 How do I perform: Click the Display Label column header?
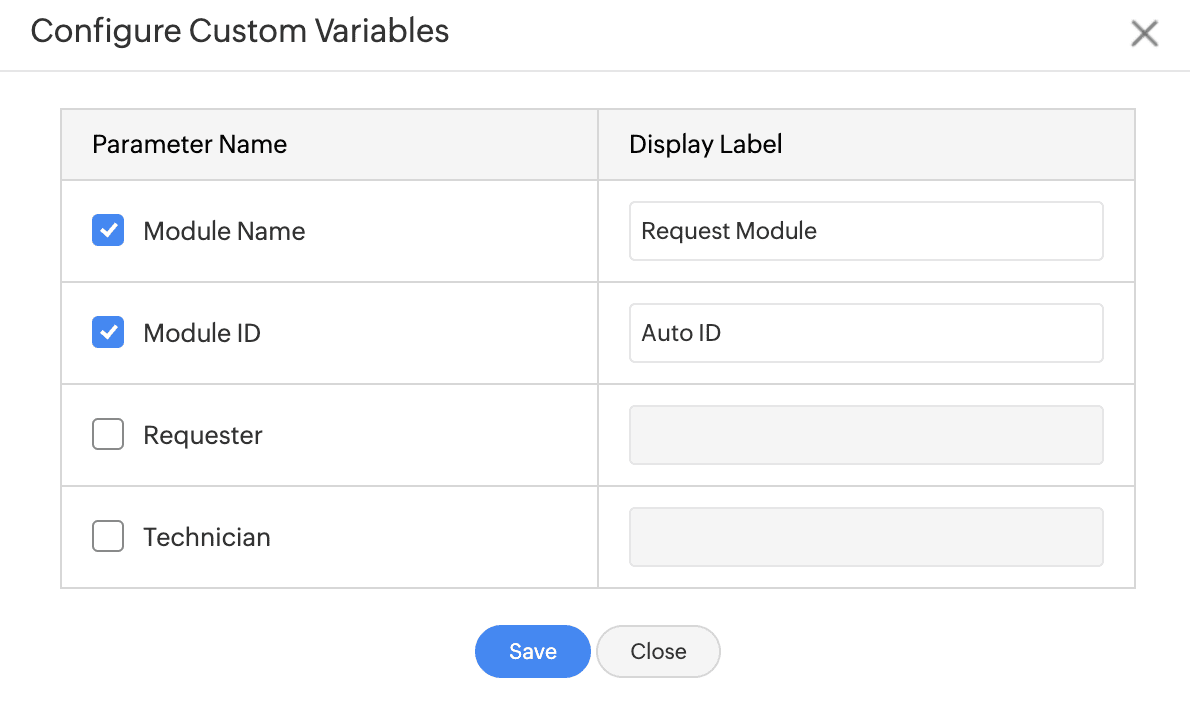coord(706,144)
